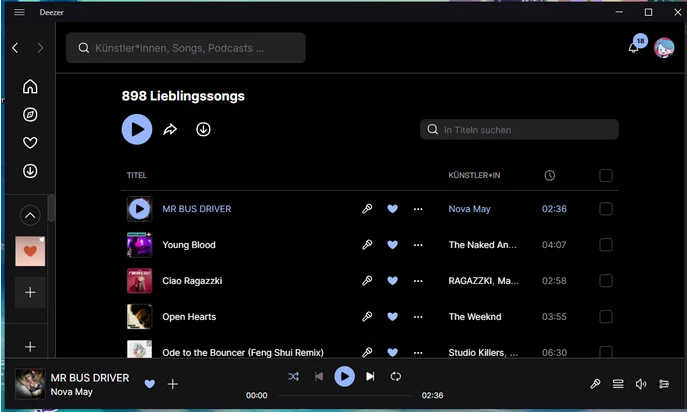Click the upper plus button in the sidebar
Screen dimensions: 687x412
pyautogui.click(x=30, y=292)
